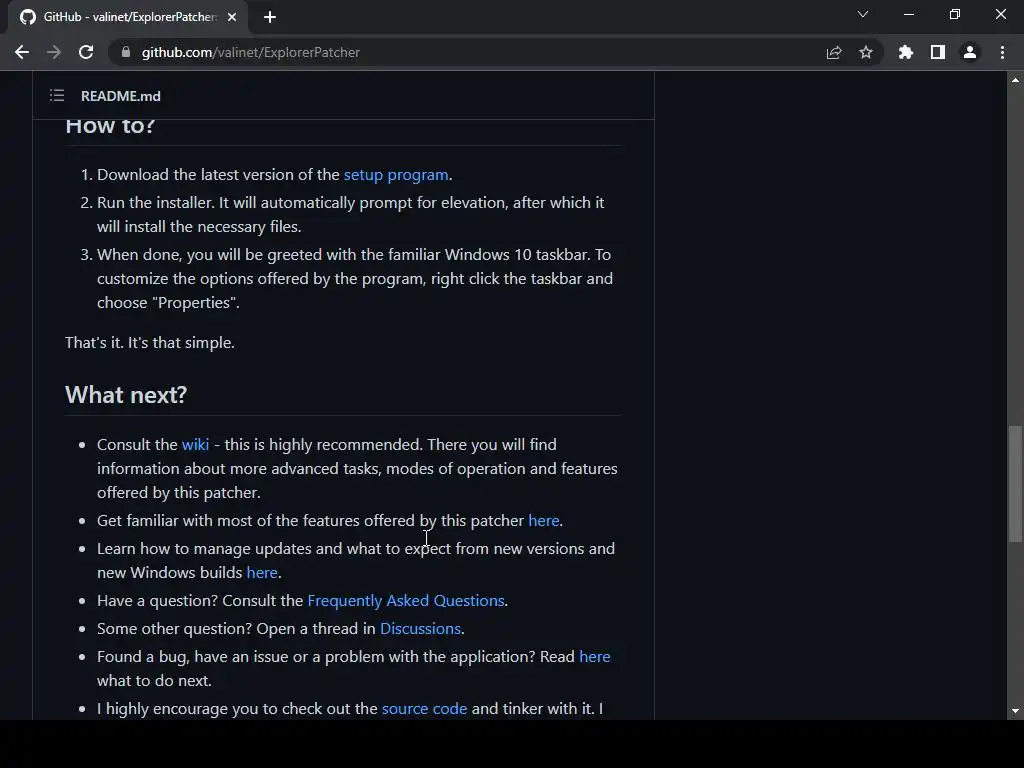Viewport: 1024px width, 768px height.
Task: Bookmark this page with star icon
Action: point(866,52)
